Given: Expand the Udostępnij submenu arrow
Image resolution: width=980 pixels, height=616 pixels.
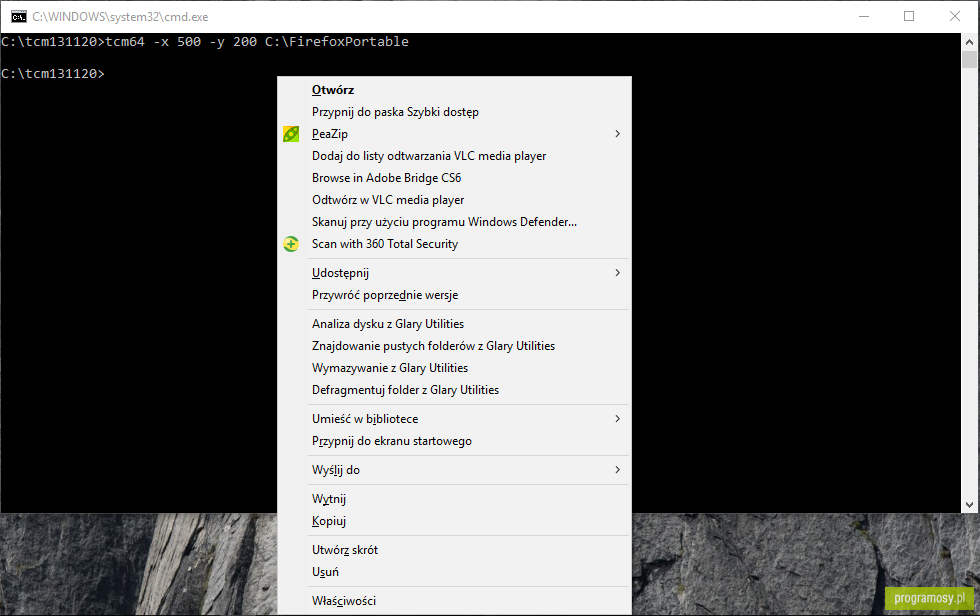Looking at the screenshot, I should click(x=618, y=273).
